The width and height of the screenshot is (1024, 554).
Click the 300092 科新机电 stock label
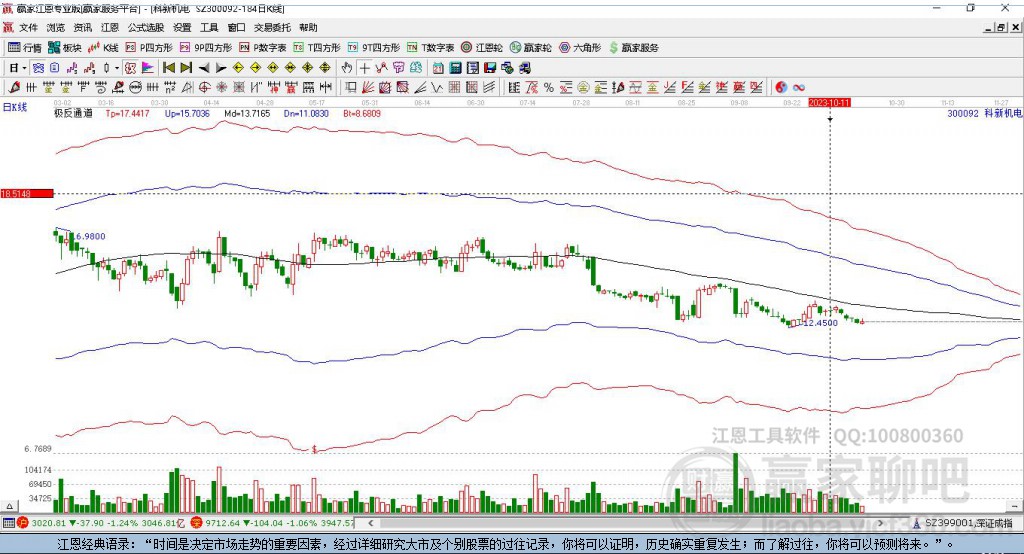pos(984,114)
